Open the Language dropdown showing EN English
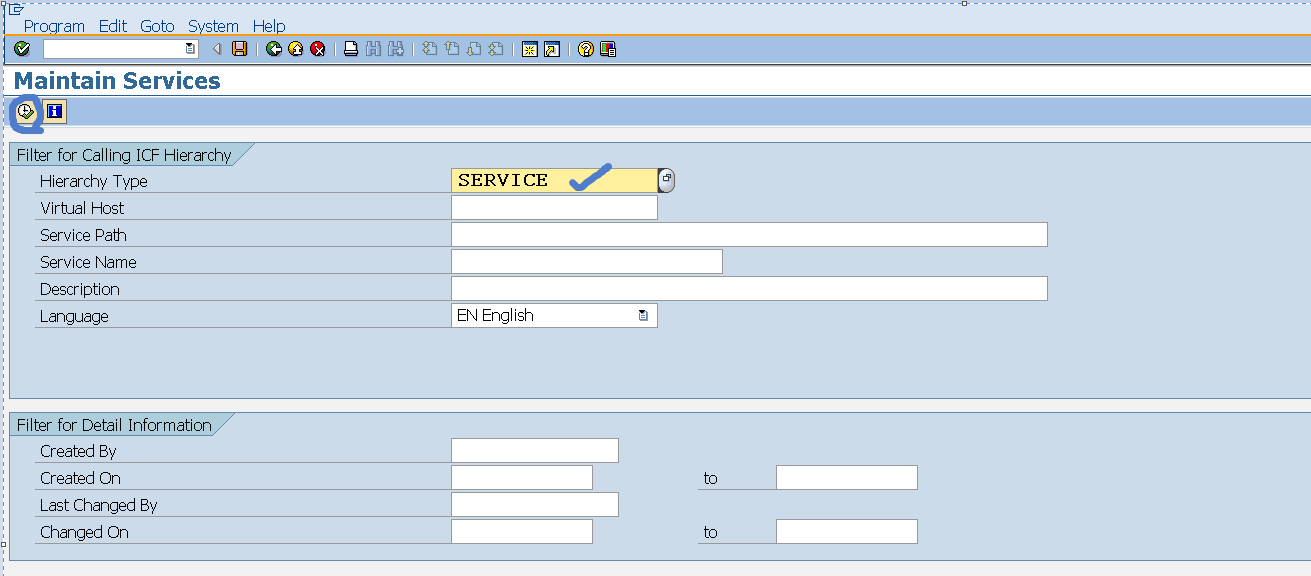 (x=641, y=314)
